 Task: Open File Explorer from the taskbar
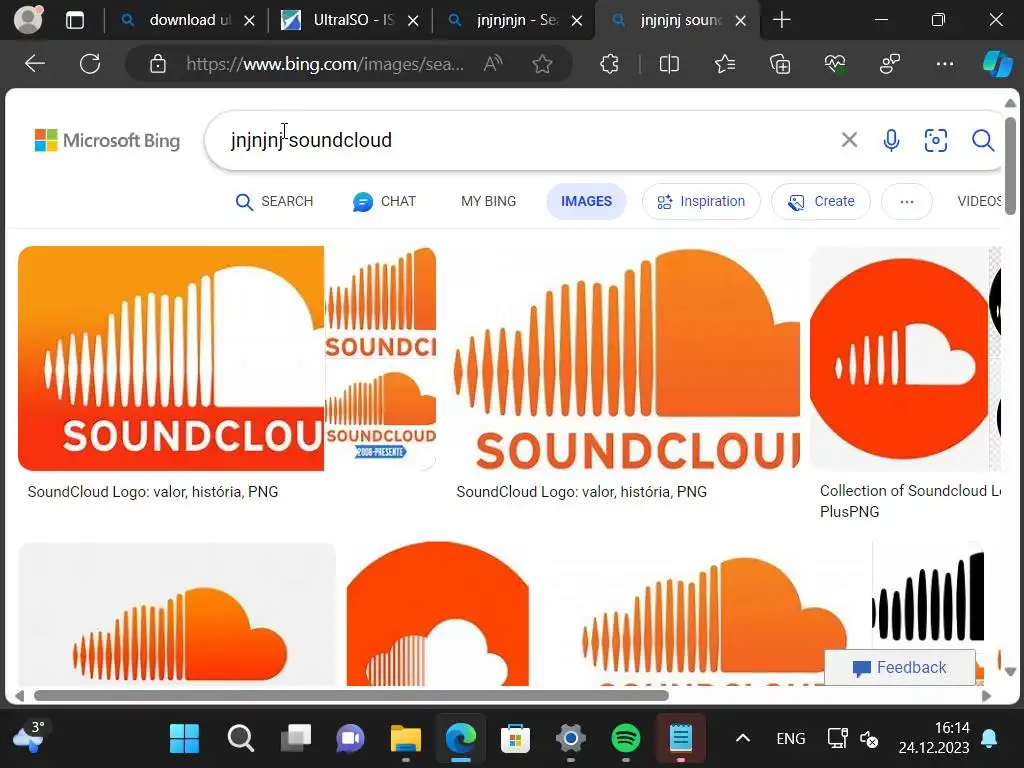[x=406, y=739]
